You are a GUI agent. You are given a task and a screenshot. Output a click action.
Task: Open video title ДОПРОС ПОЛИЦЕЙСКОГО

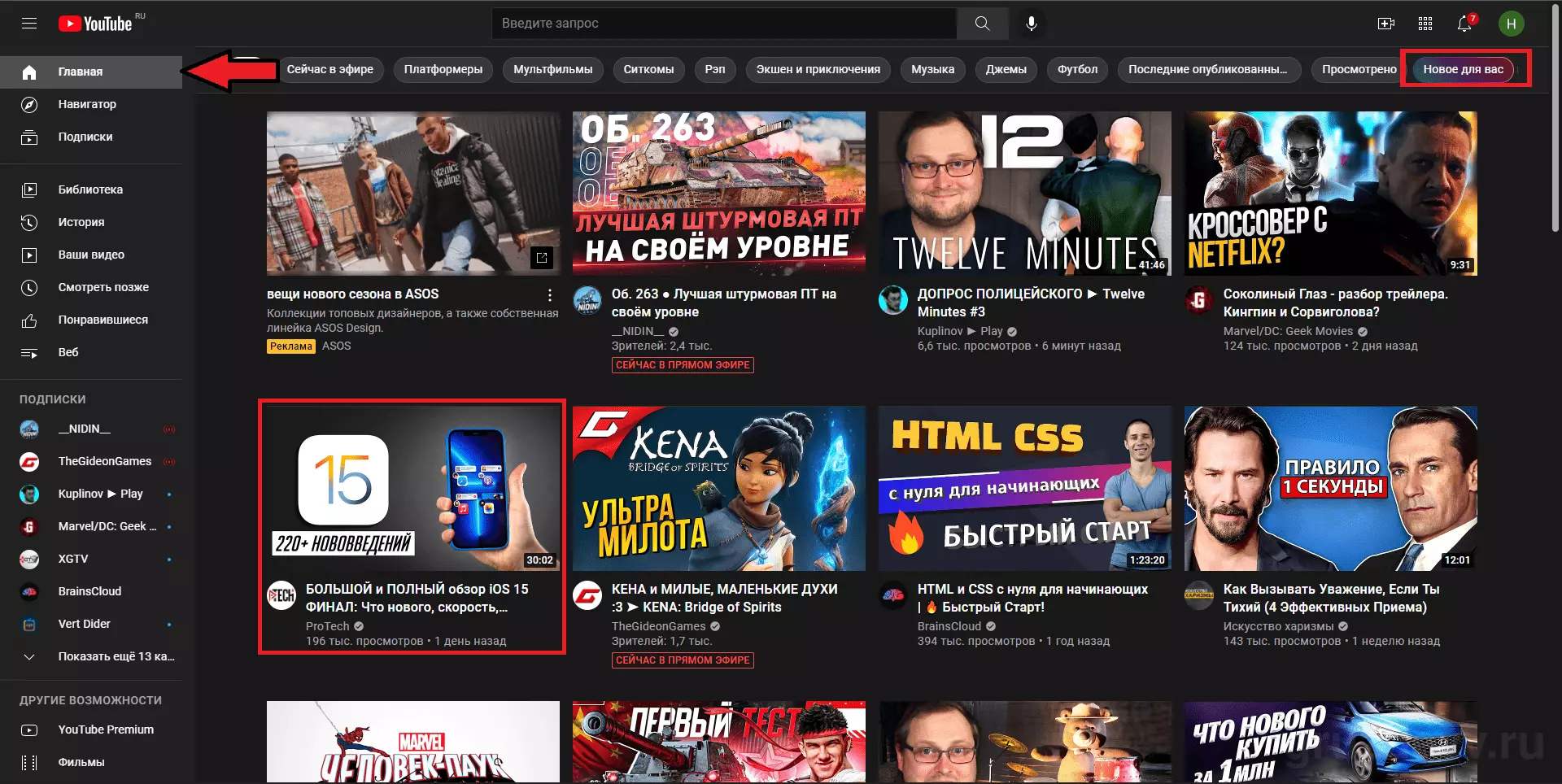point(1031,303)
